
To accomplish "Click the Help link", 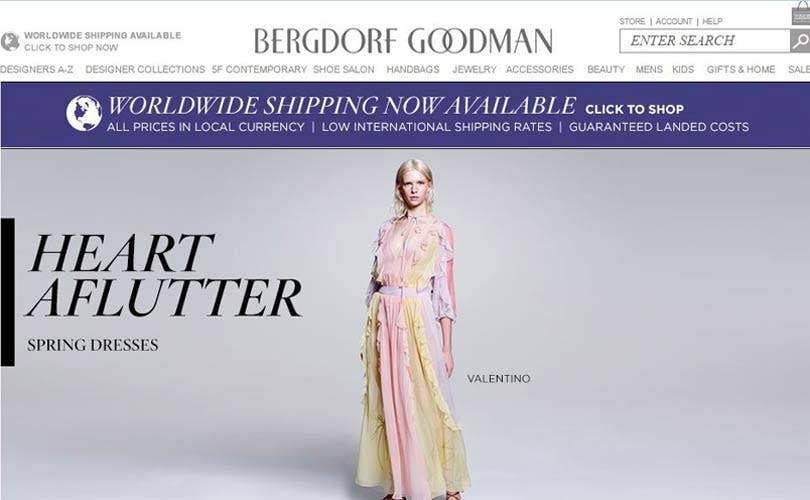I will click(x=712, y=21).
